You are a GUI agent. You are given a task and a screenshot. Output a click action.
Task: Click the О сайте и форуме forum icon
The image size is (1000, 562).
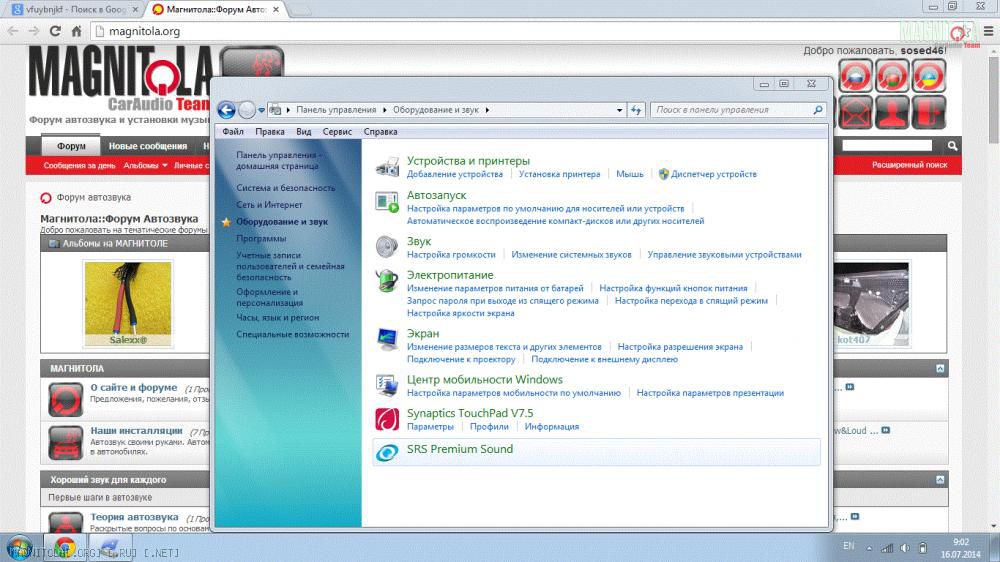click(66, 399)
